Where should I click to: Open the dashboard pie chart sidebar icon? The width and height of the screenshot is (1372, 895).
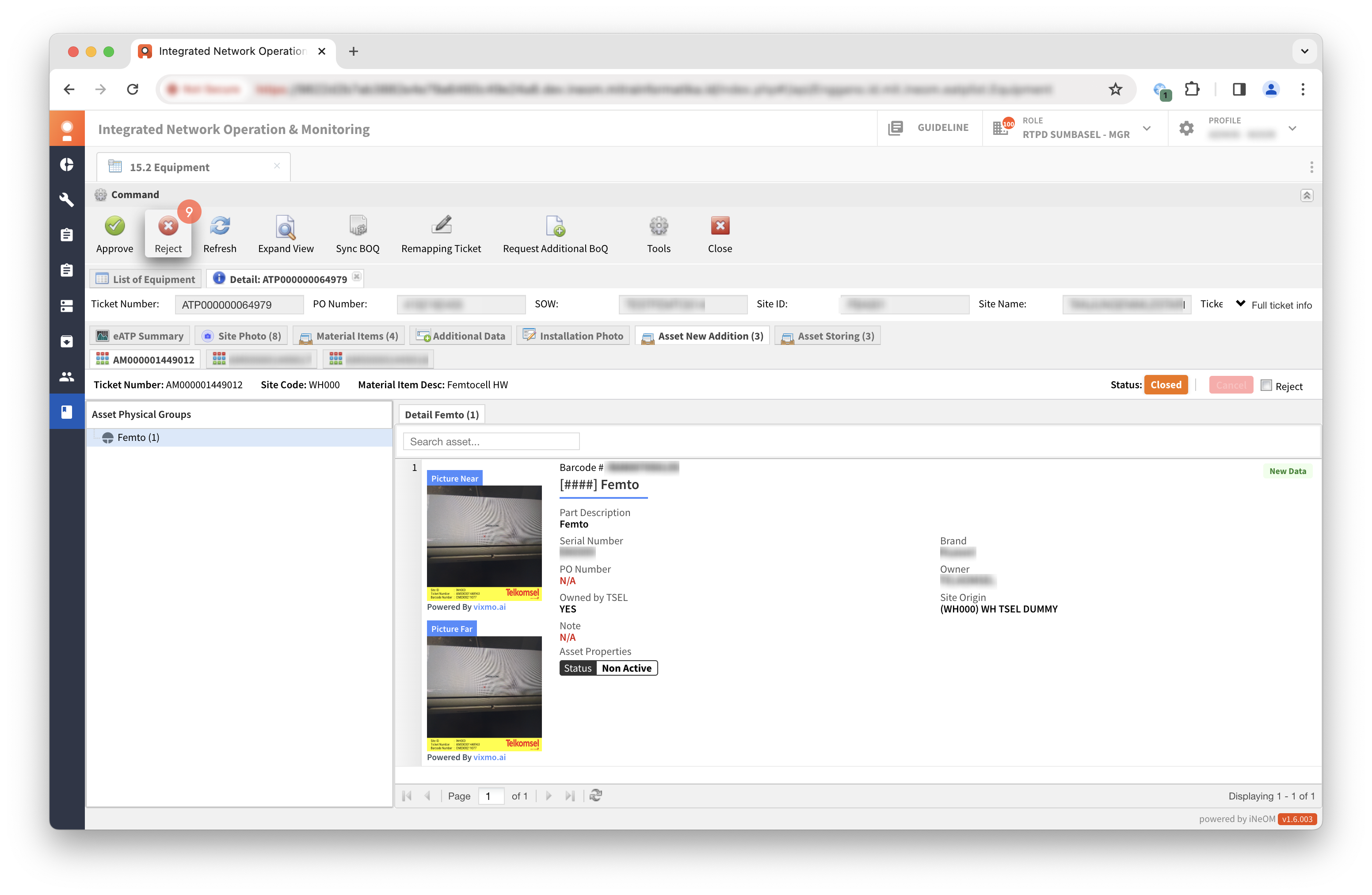(67, 164)
